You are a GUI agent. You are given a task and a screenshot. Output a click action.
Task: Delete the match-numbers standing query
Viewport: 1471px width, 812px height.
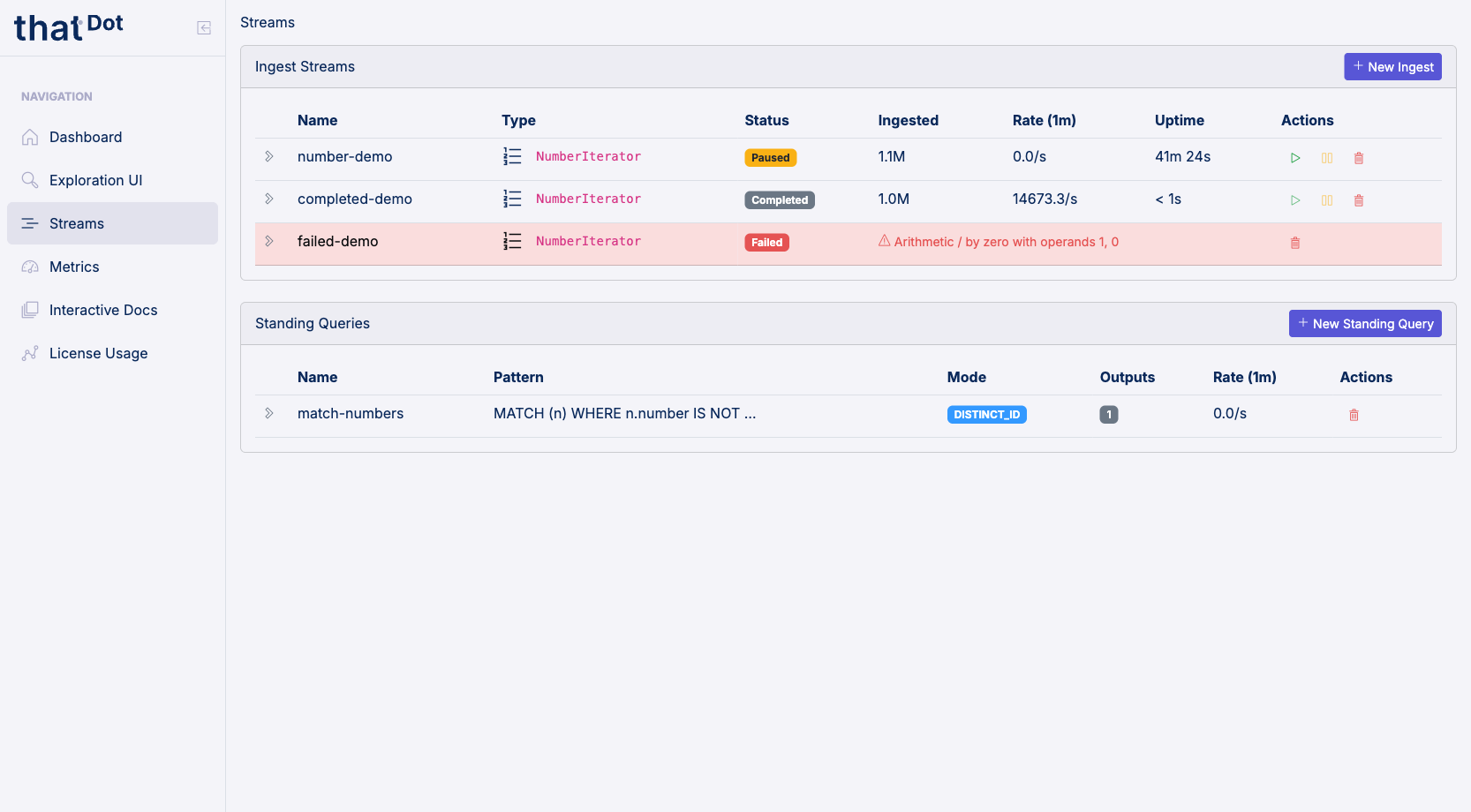[1354, 415]
